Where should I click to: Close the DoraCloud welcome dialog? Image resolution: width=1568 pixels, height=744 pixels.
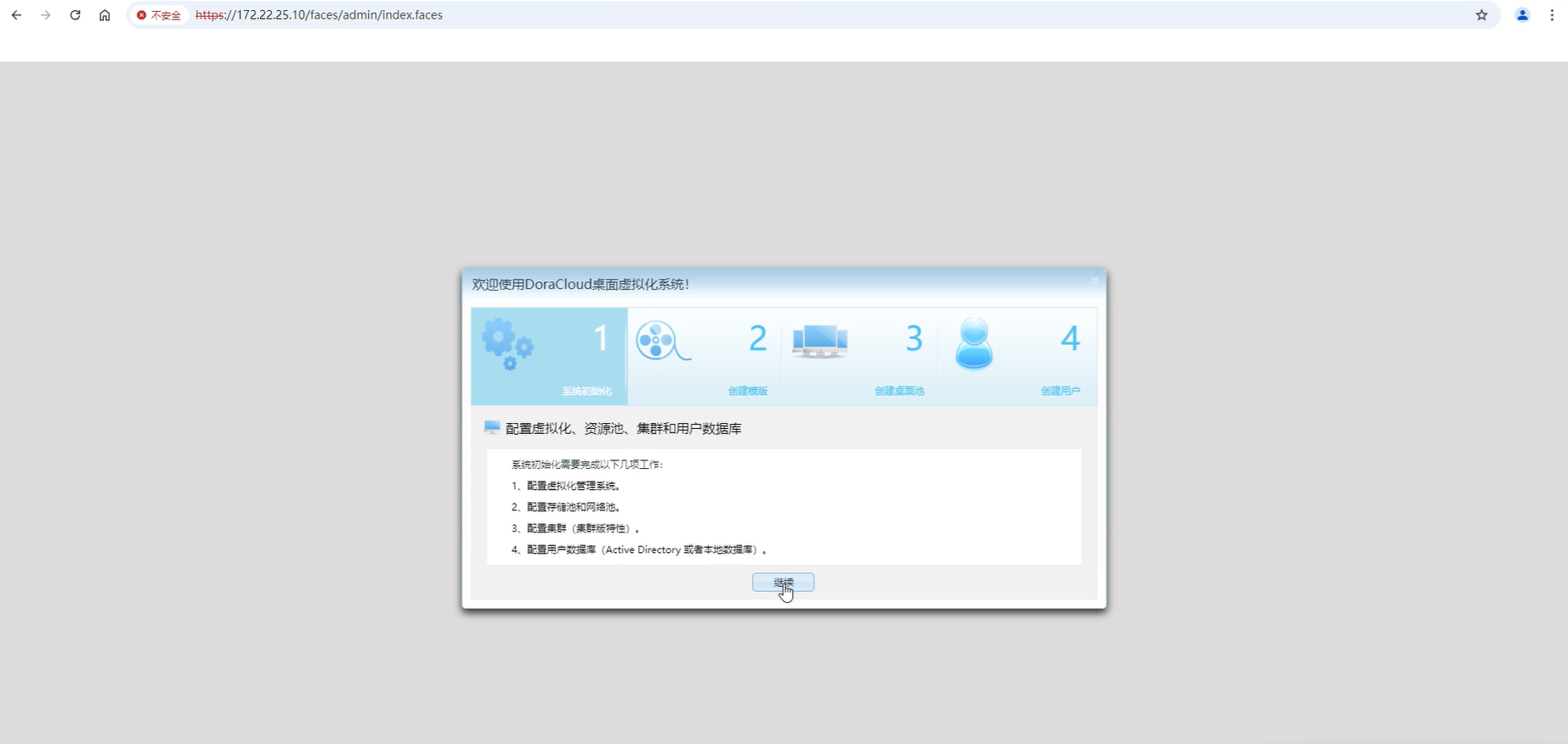tap(1095, 280)
